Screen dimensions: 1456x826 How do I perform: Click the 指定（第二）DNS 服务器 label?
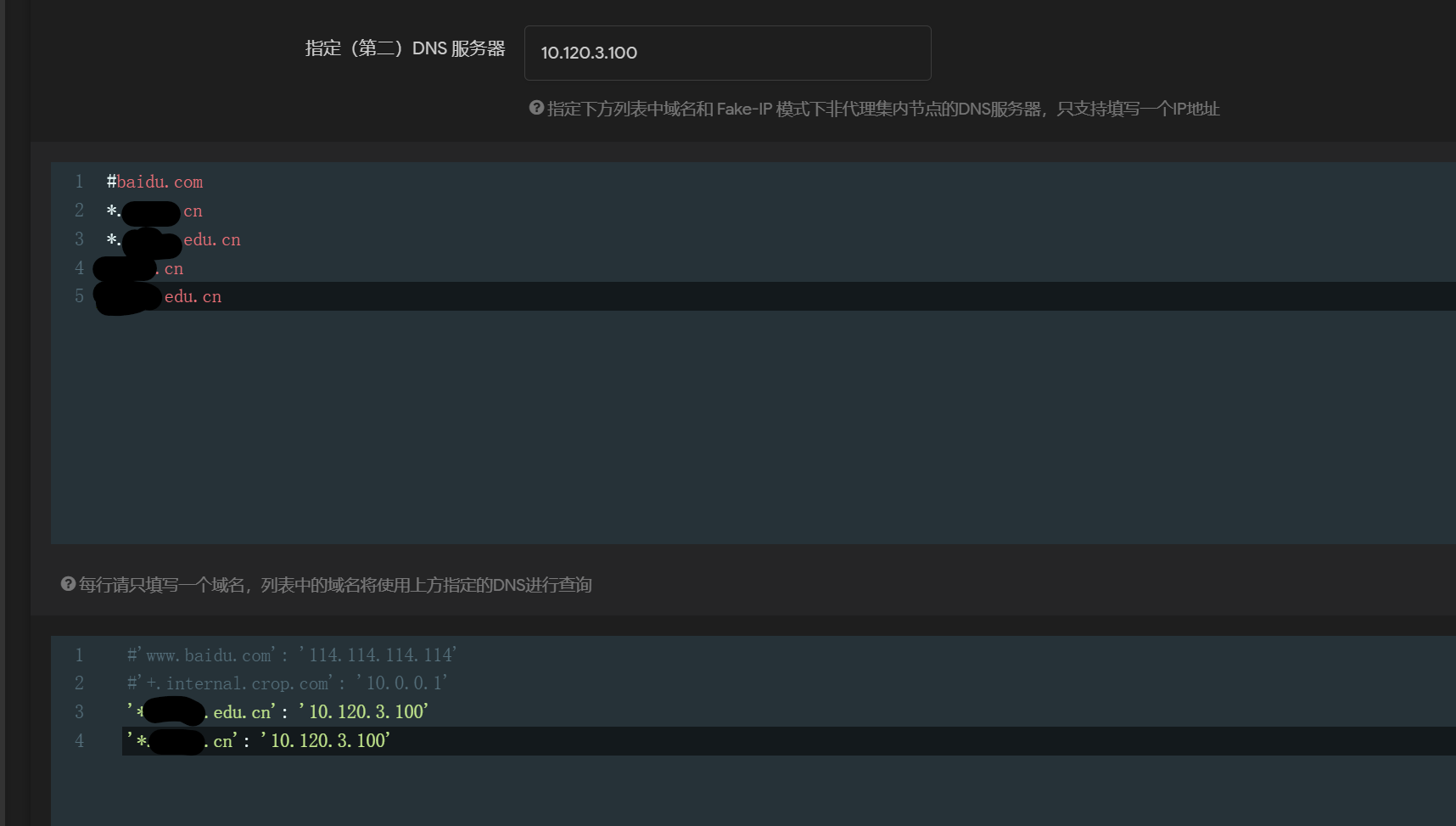[x=404, y=48]
